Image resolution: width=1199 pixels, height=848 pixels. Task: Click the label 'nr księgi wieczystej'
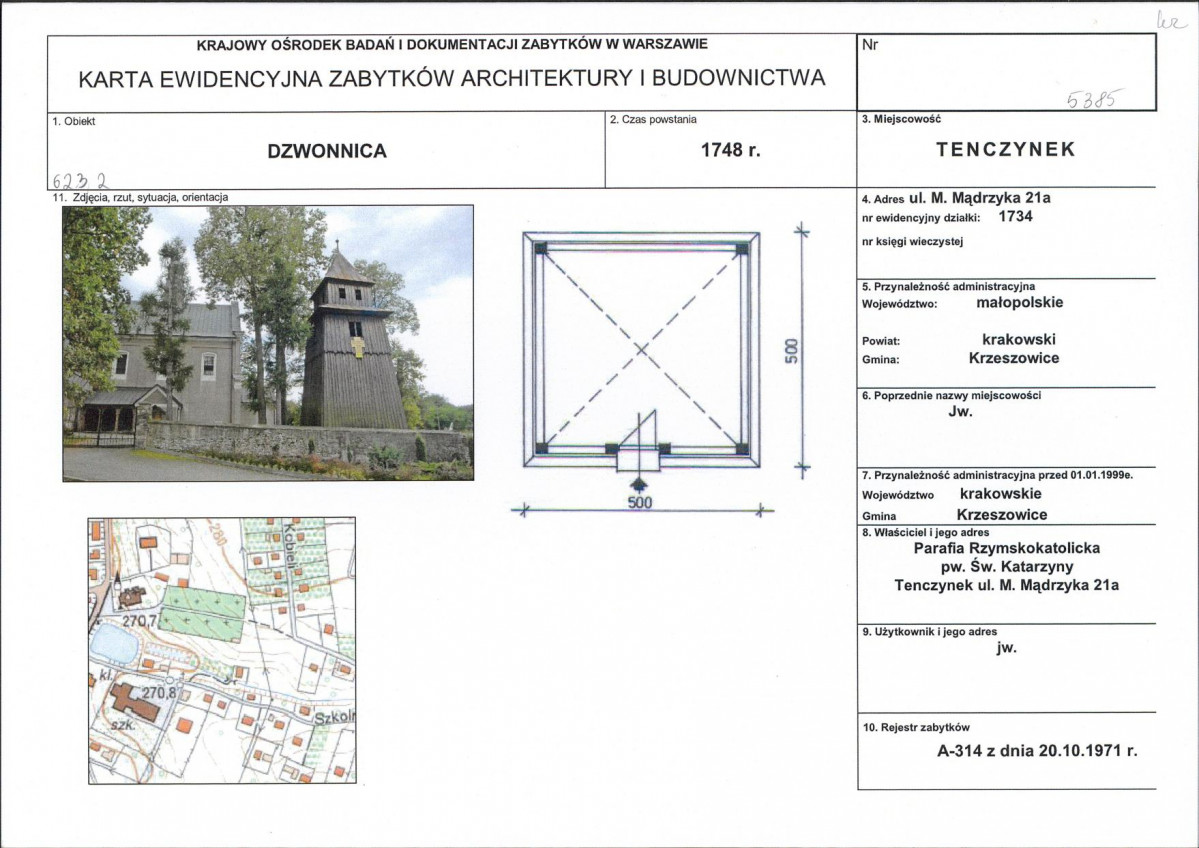pyautogui.click(x=912, y=242)
